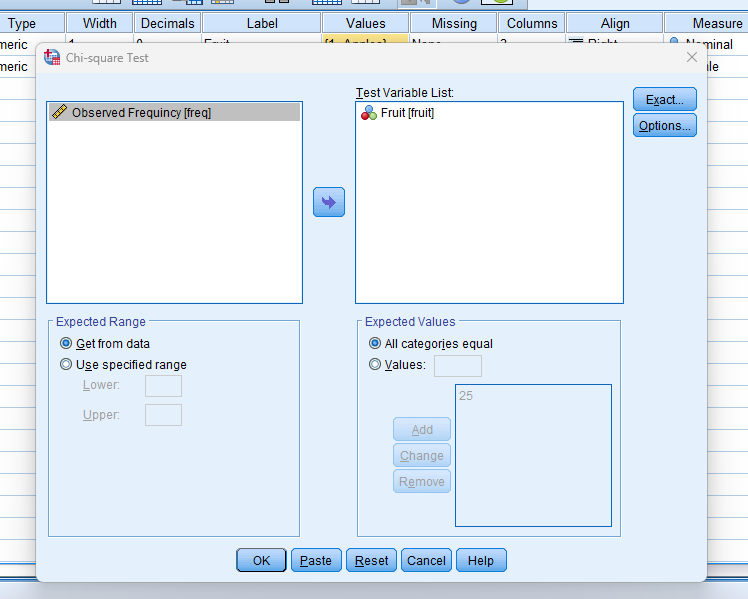The image size is (748, 599).
Task: Open Help for the Chi-square Test
Action: (x=481, y=560)
